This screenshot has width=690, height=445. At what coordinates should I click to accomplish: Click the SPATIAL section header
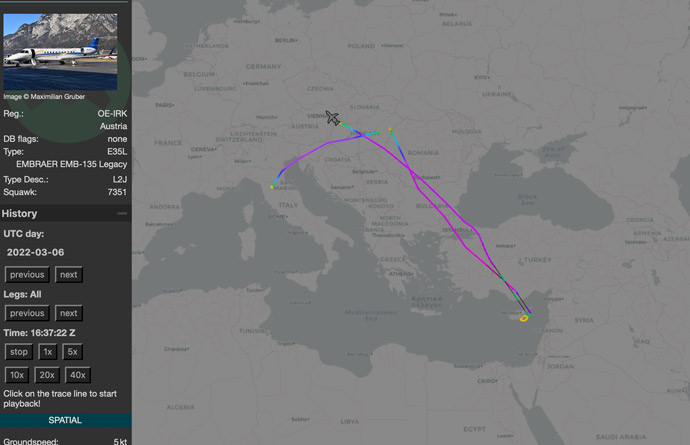coord(65,420)
